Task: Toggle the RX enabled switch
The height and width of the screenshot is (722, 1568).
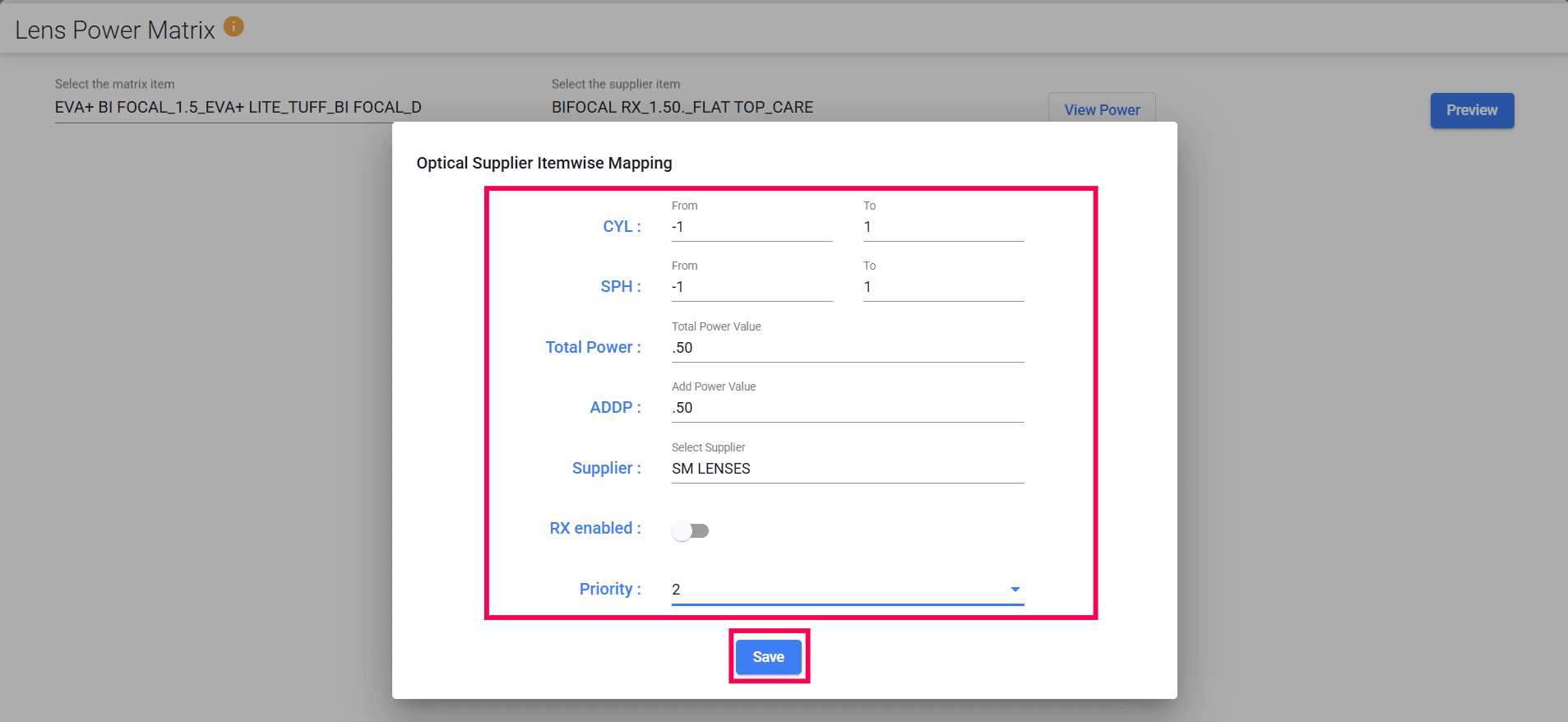Action: 690,530
